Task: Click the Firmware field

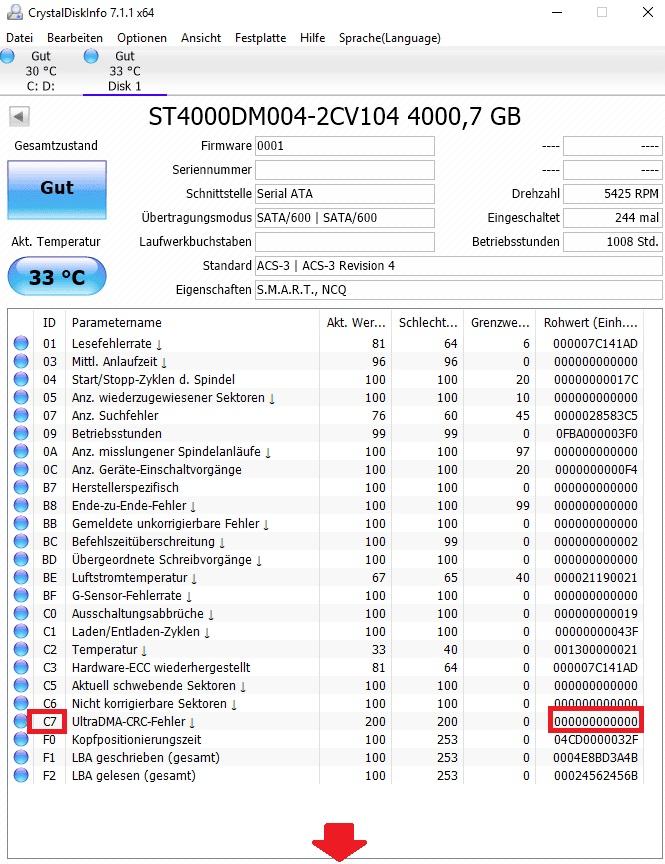Action: click(344, 146)
